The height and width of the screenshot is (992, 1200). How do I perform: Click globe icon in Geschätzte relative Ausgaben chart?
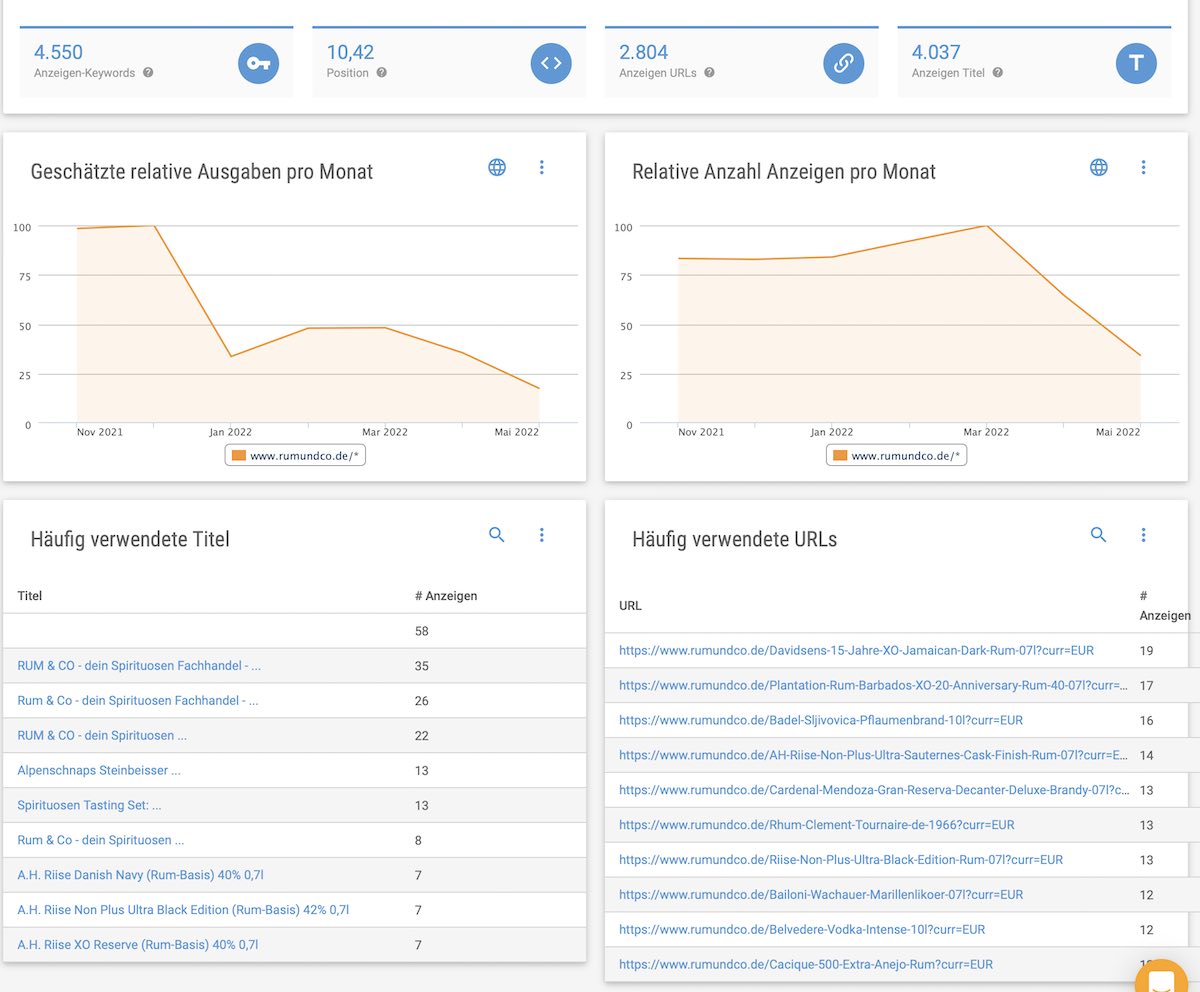(x=497, y=167)
